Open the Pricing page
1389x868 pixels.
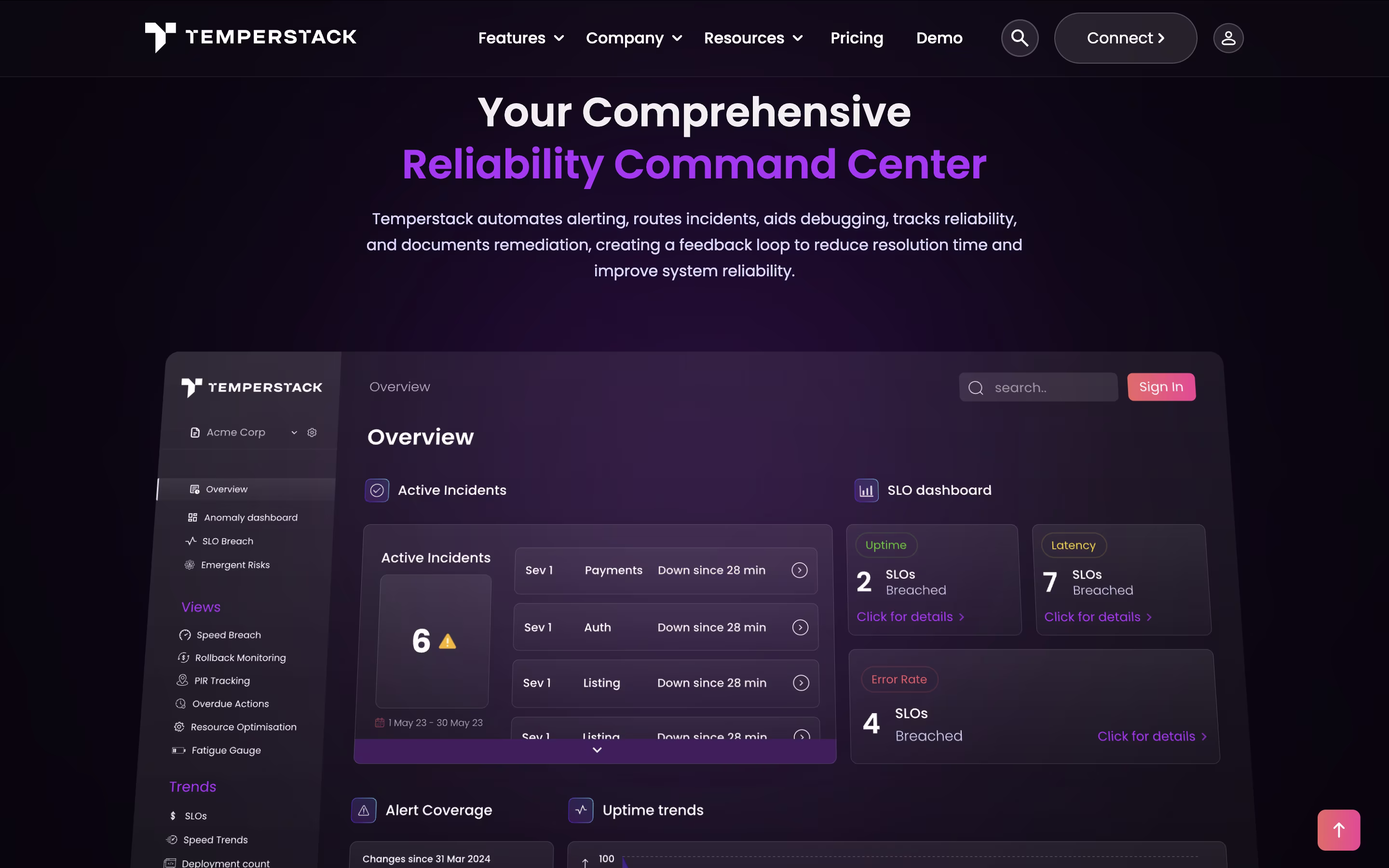click(857, 38)
